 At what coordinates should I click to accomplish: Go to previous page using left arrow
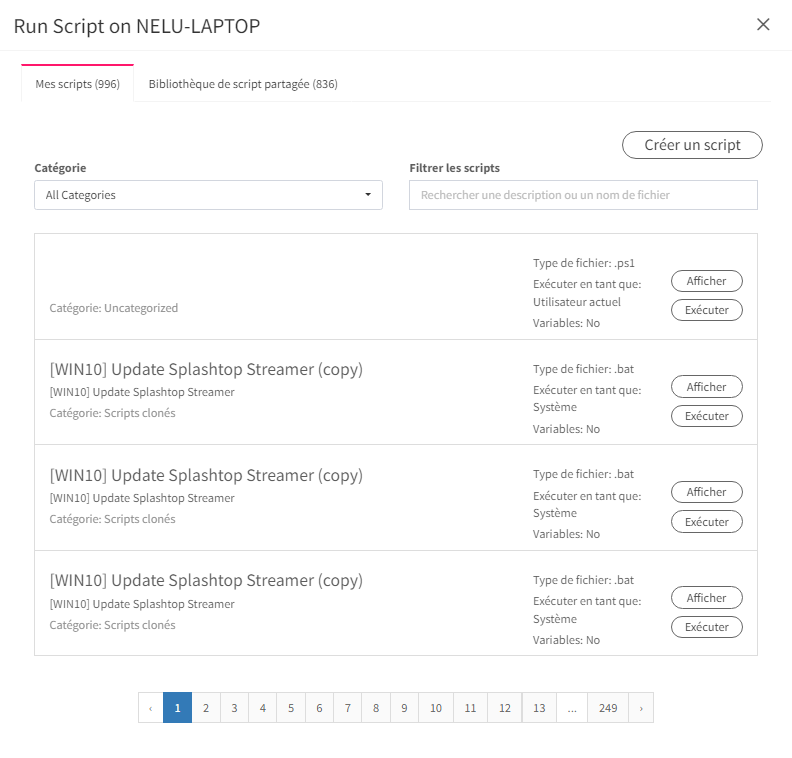[x=150, y=708]
